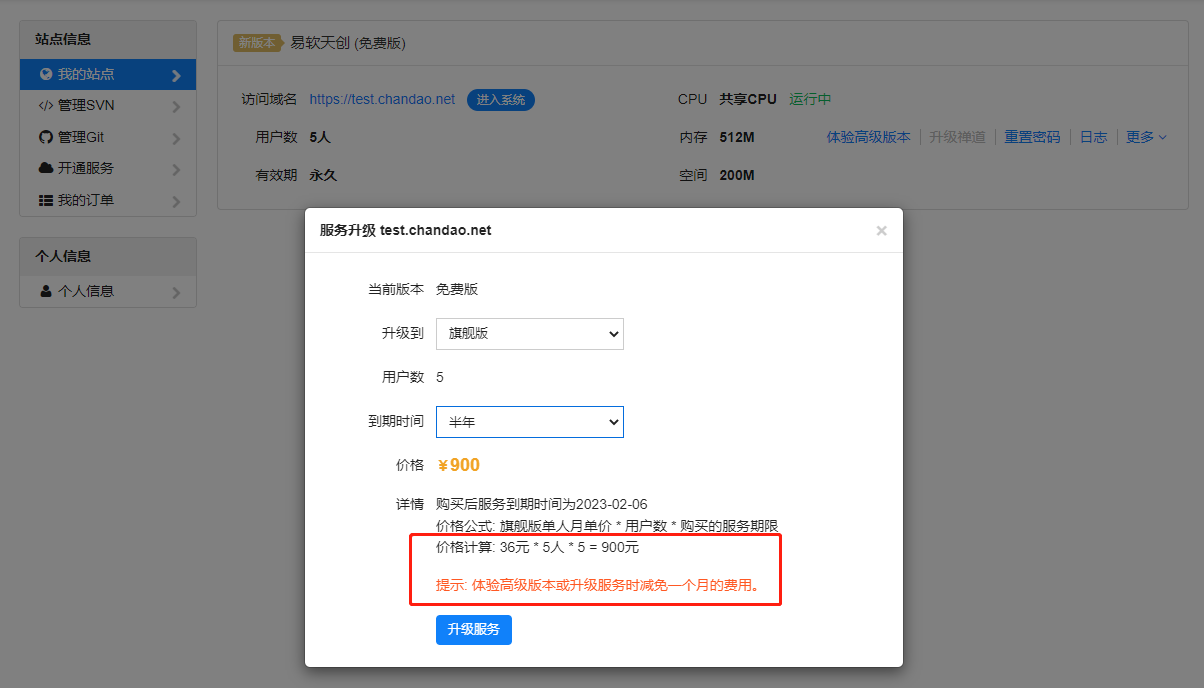This screenshot has width=1204, height=688.
Task: Click the list icon beside 我的订单
Action: click(46, 200)
